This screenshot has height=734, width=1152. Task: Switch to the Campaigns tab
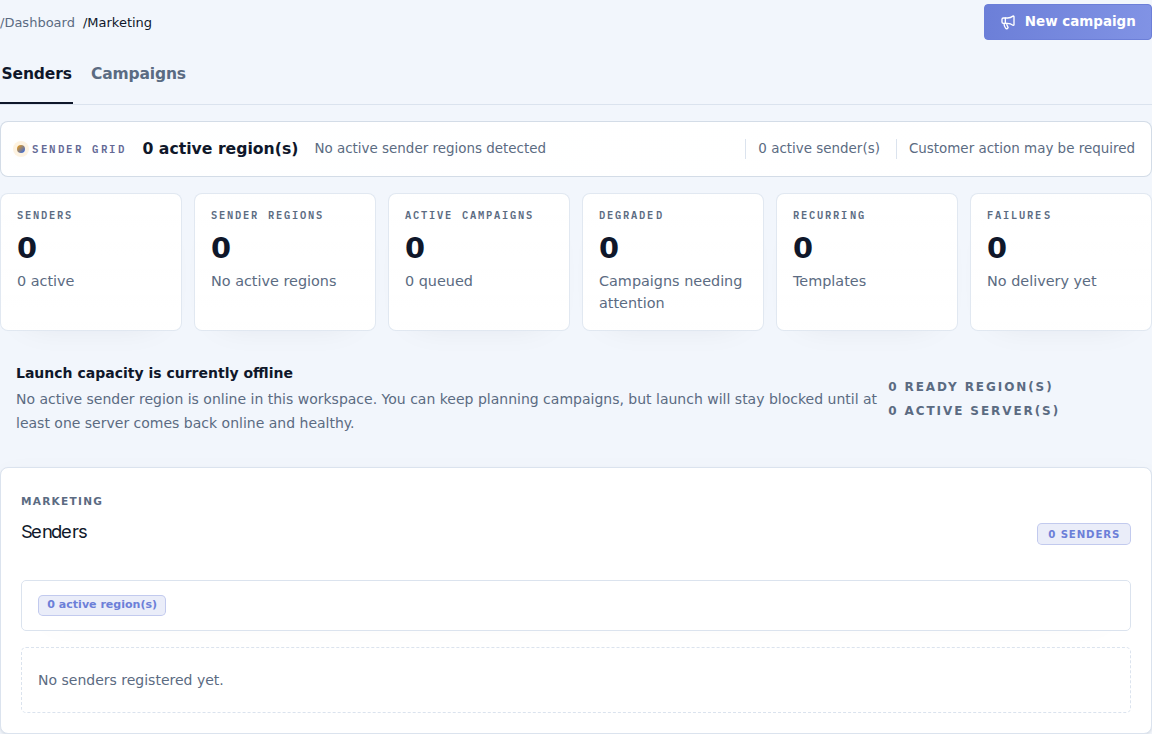pyautogui.click(x=138, y=73)
